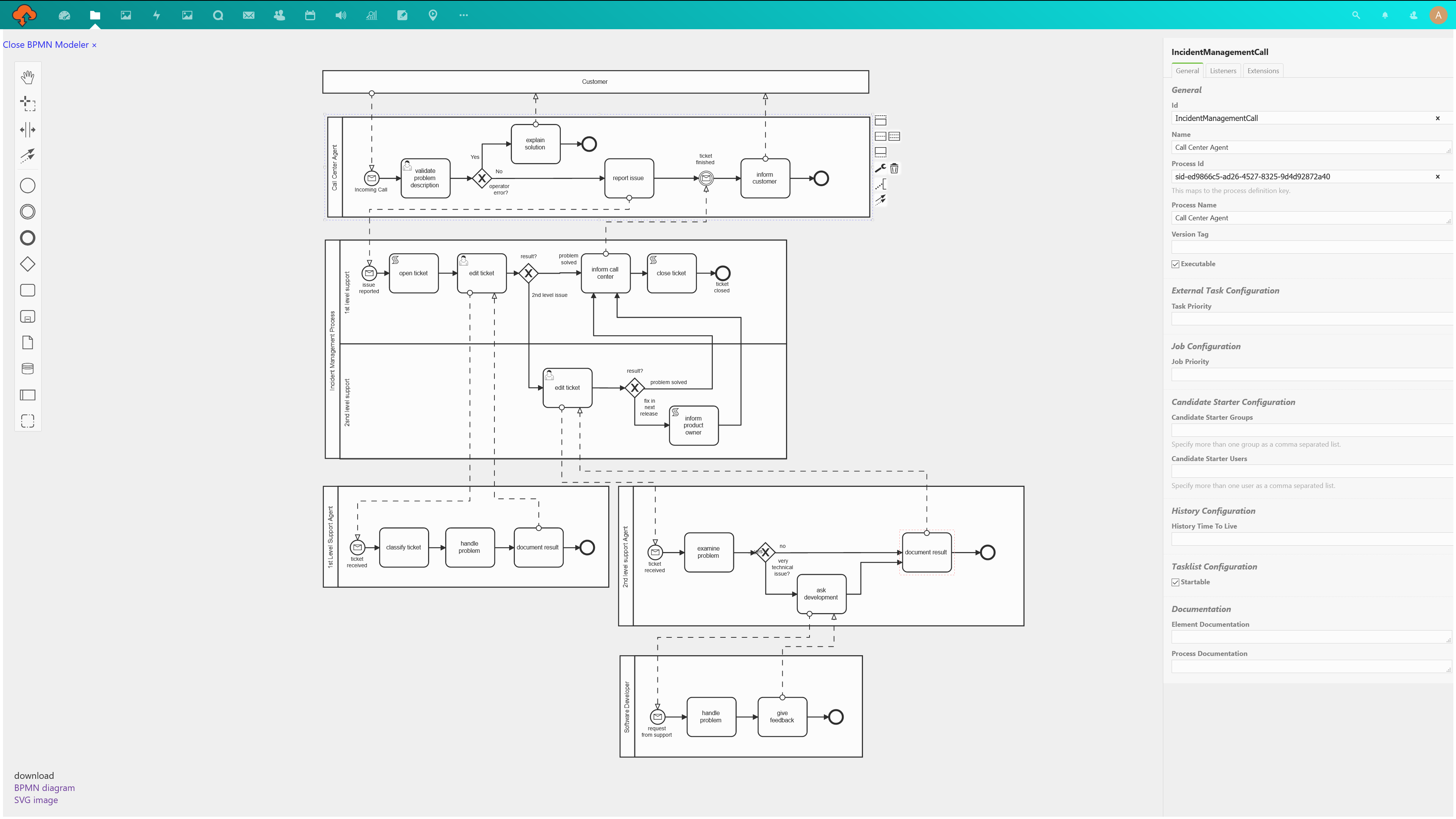Toggle the Executable checkbox
Screen dimensions: 1456x819
(x=1175, y=264)
